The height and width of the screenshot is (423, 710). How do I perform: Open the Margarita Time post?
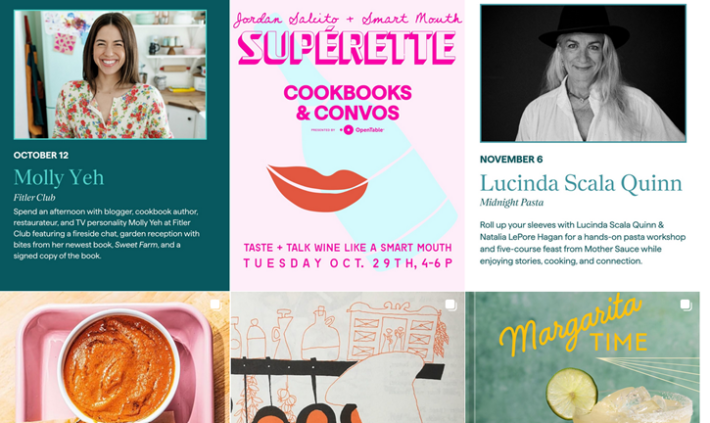[x=582, y=357]
